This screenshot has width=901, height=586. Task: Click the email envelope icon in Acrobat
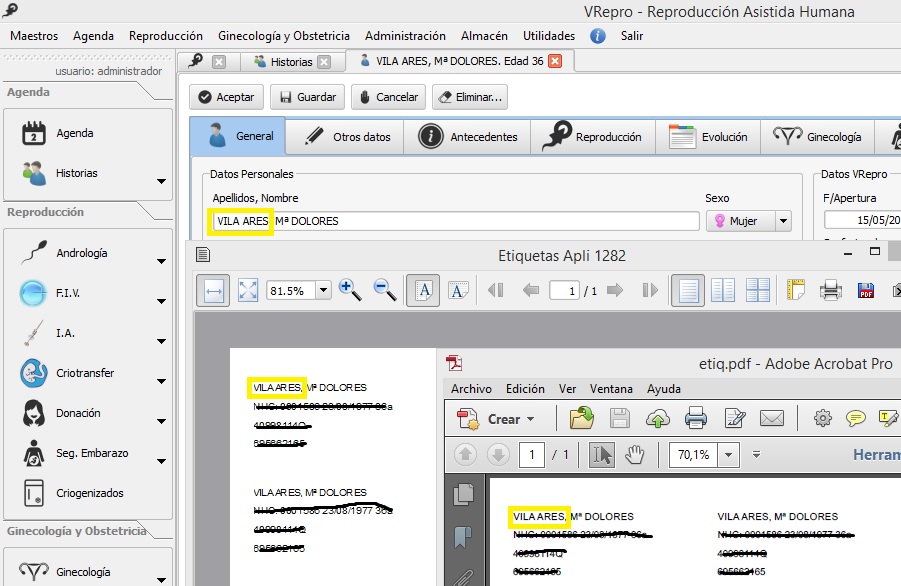772,418
